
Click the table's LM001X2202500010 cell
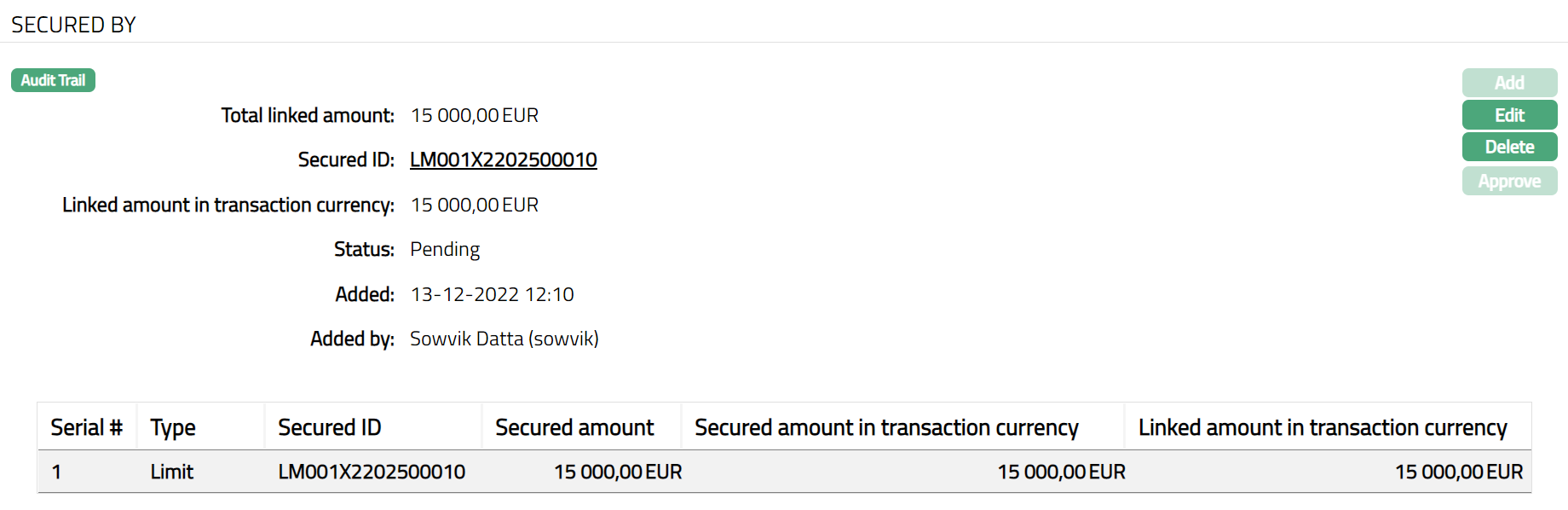372,472
